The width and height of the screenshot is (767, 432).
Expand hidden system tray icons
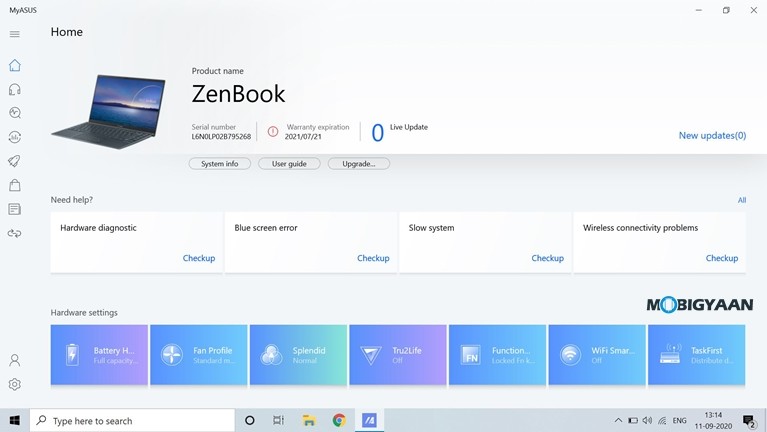point(618,420)
